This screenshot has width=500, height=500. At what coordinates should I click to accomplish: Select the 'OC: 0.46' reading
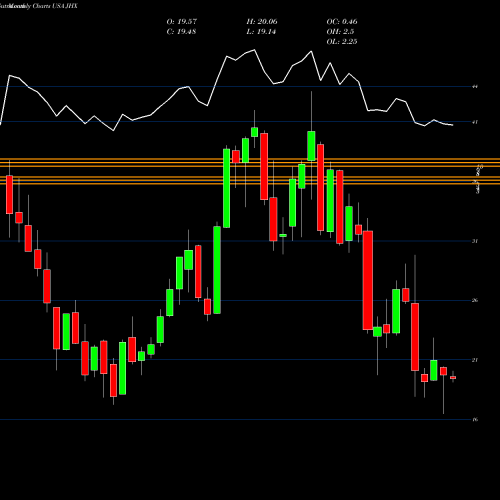[342, 22]
